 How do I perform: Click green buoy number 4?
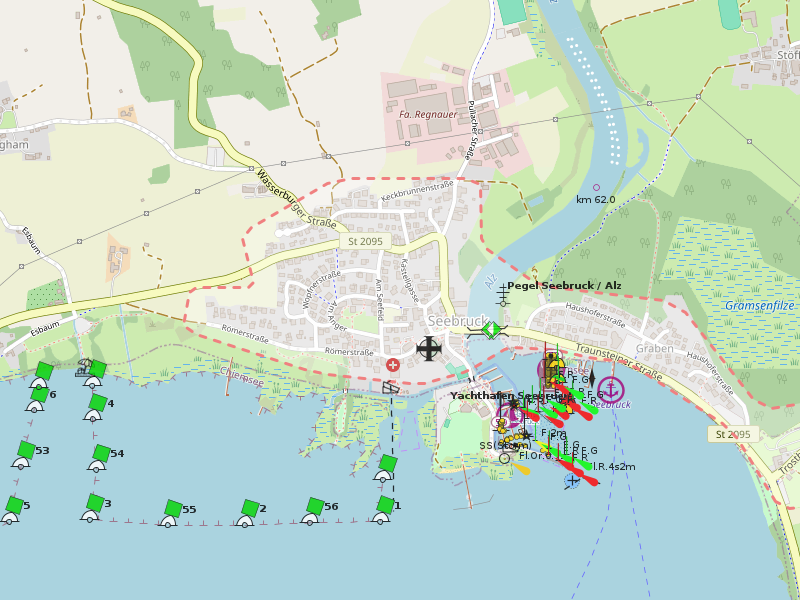(x=96, y=404)
